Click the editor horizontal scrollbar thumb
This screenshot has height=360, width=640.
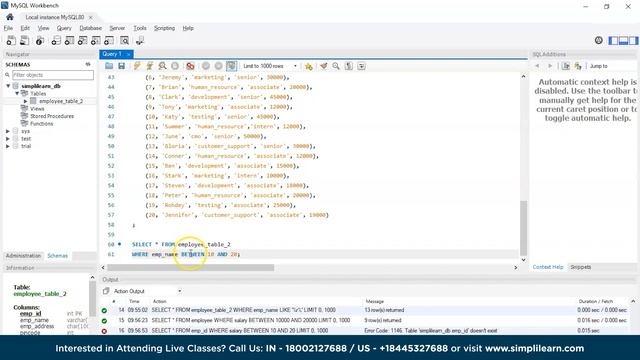[190, 267]
